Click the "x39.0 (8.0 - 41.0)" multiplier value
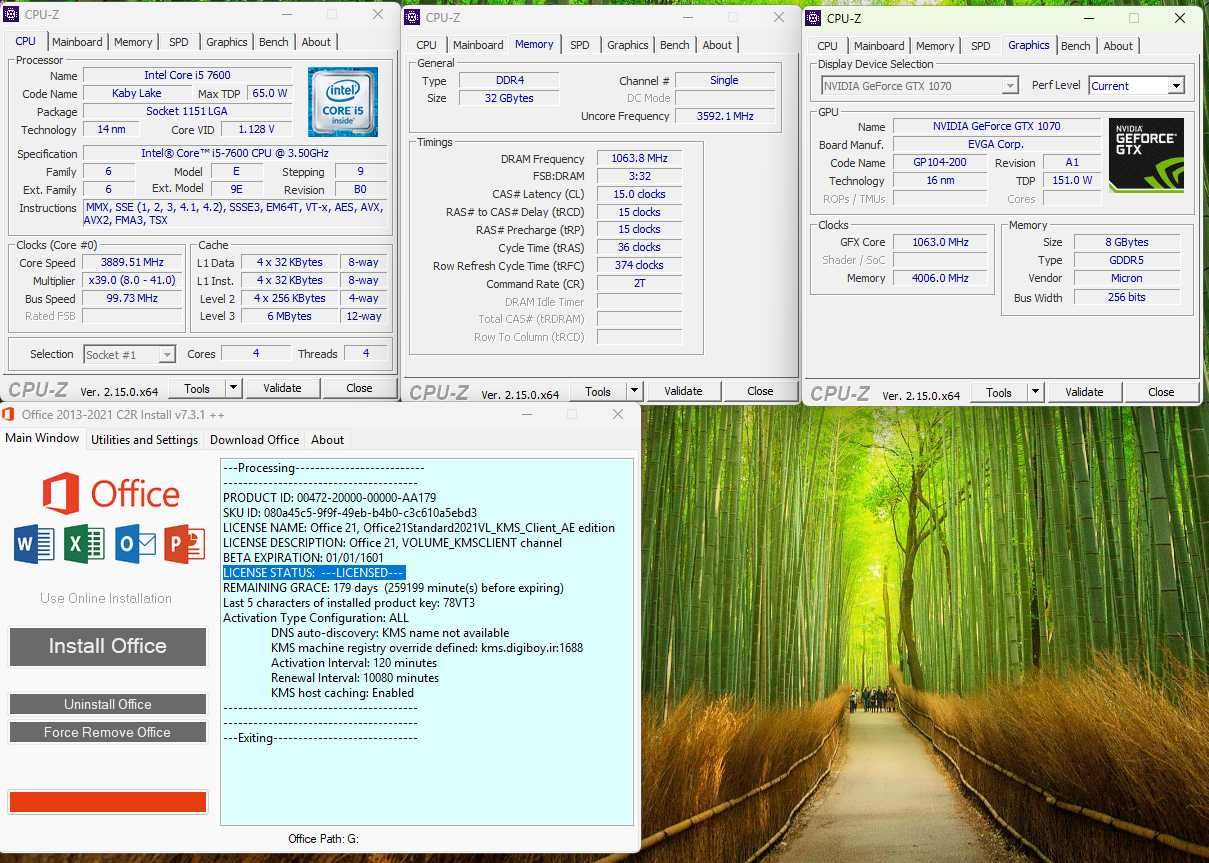The height and width of the screenshot is (863, 1209). [133, 281]
